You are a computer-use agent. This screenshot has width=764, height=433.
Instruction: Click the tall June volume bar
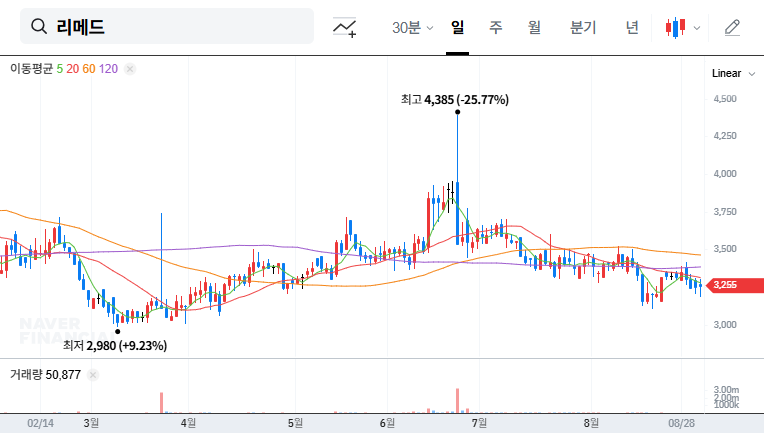pyautogui.click(x=458, y=401)
